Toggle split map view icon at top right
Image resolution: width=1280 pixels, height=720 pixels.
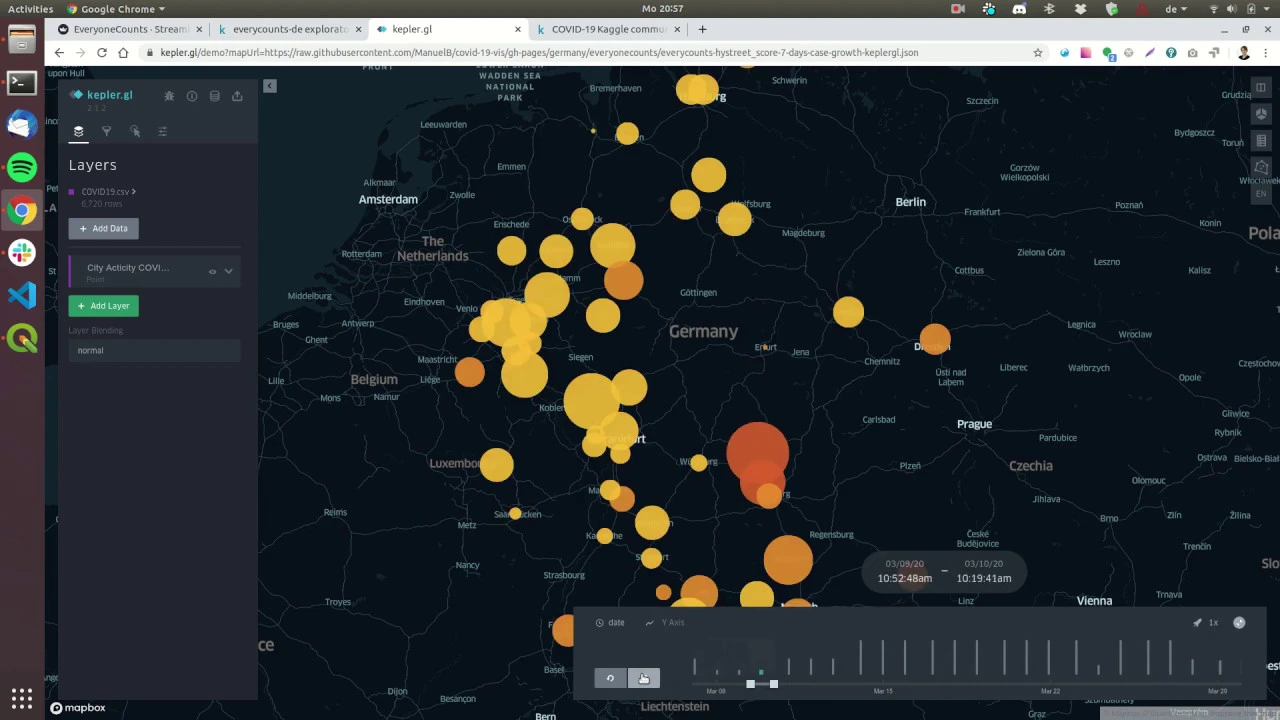[x=1261, y=87]
